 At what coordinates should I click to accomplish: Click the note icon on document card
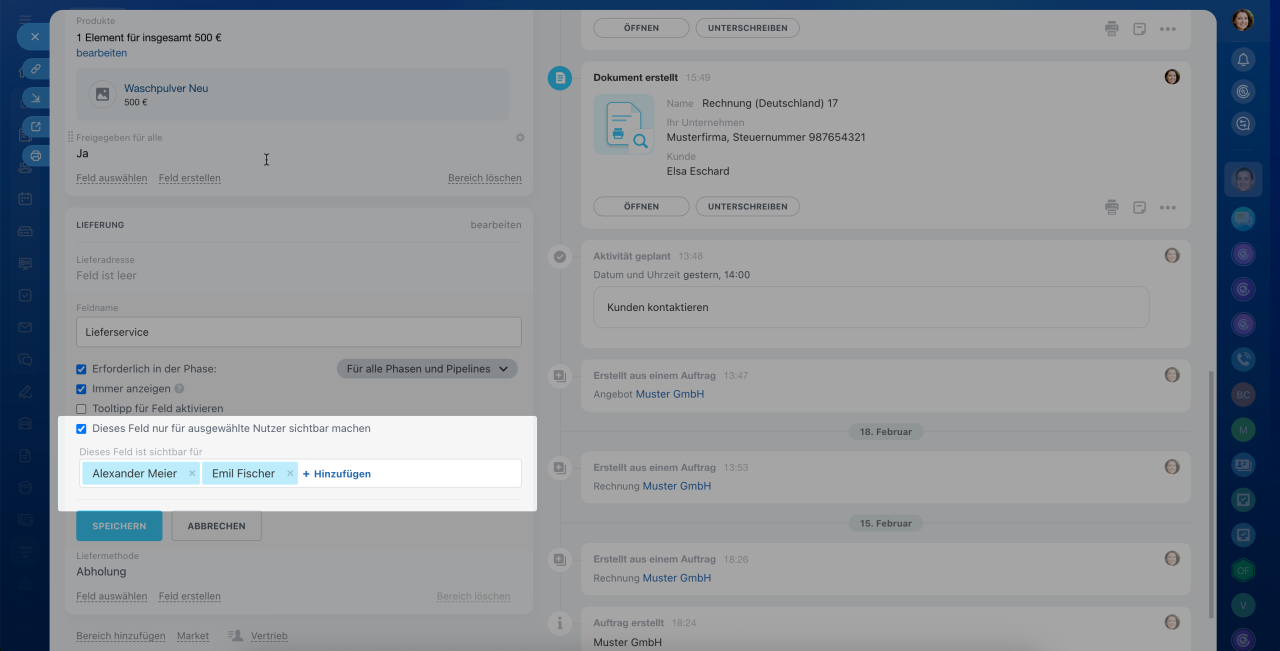click(x=1139, y=207)
